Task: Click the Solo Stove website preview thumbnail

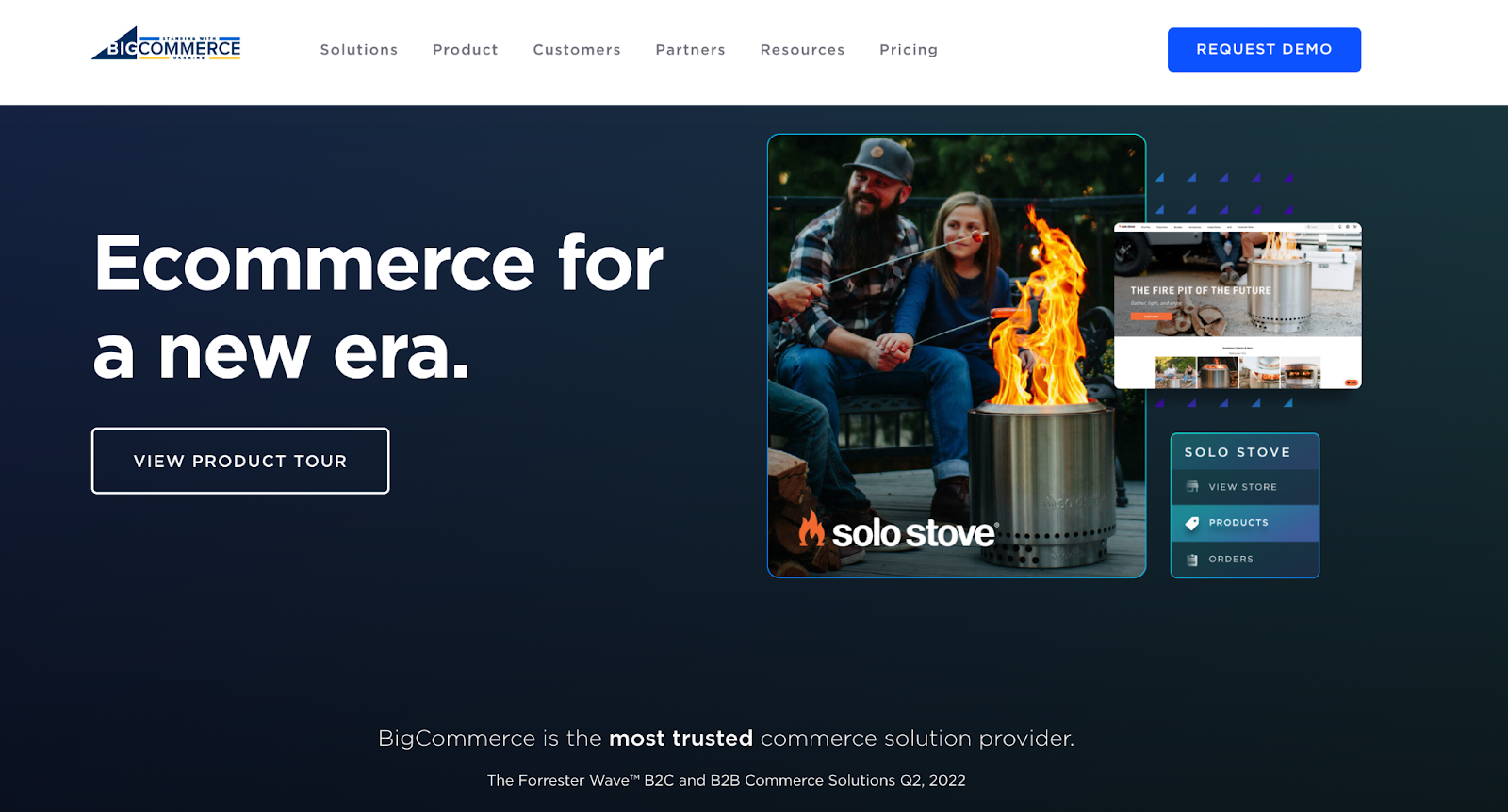Action: (1238, 306)
